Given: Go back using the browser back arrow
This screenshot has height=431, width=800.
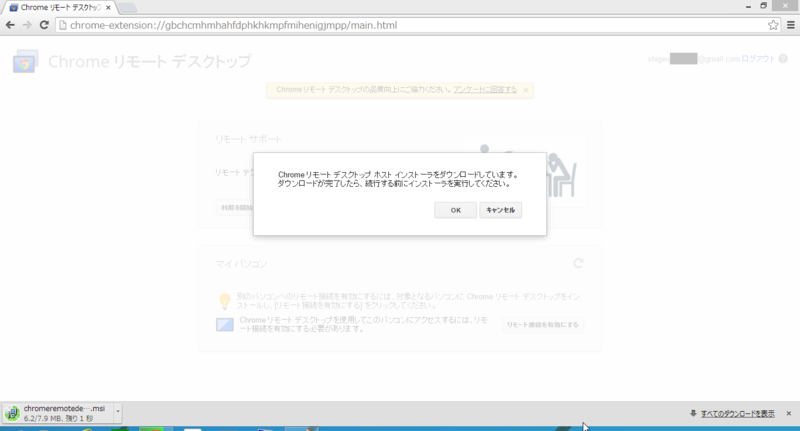Looking at the screenshot, I should (x=10, y=25).
